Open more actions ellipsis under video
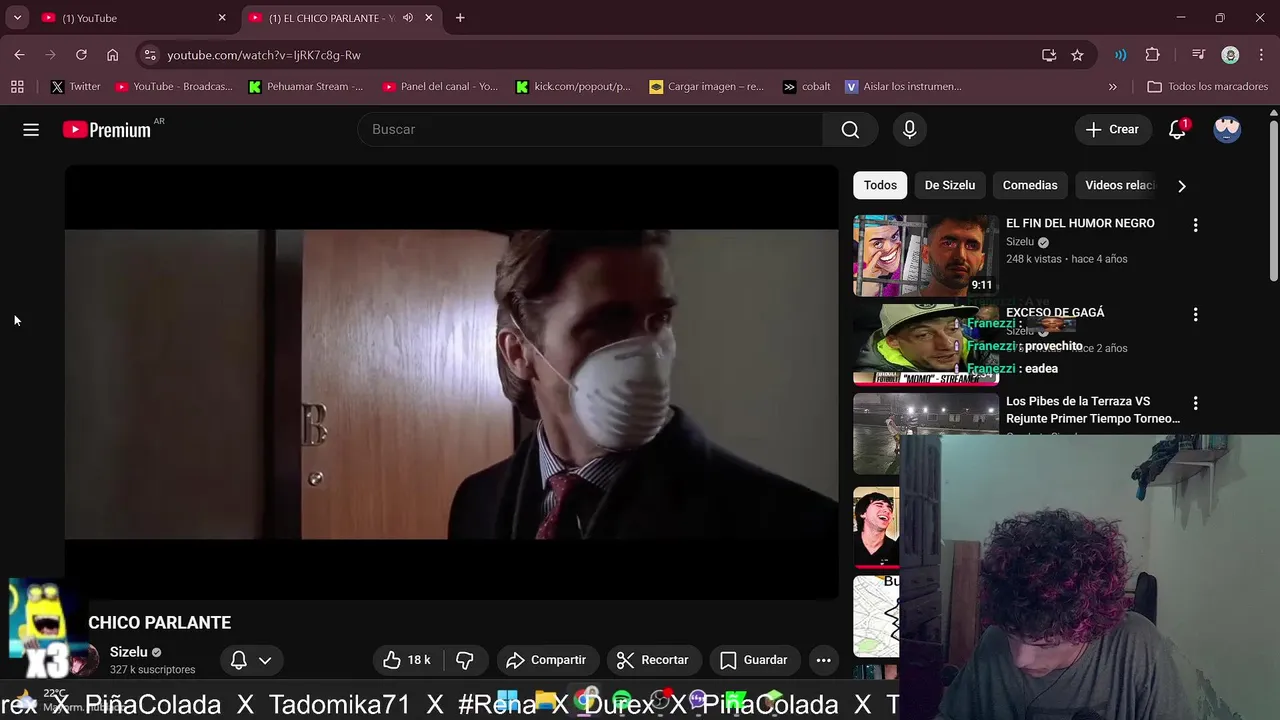 click(x=823, y=660)
